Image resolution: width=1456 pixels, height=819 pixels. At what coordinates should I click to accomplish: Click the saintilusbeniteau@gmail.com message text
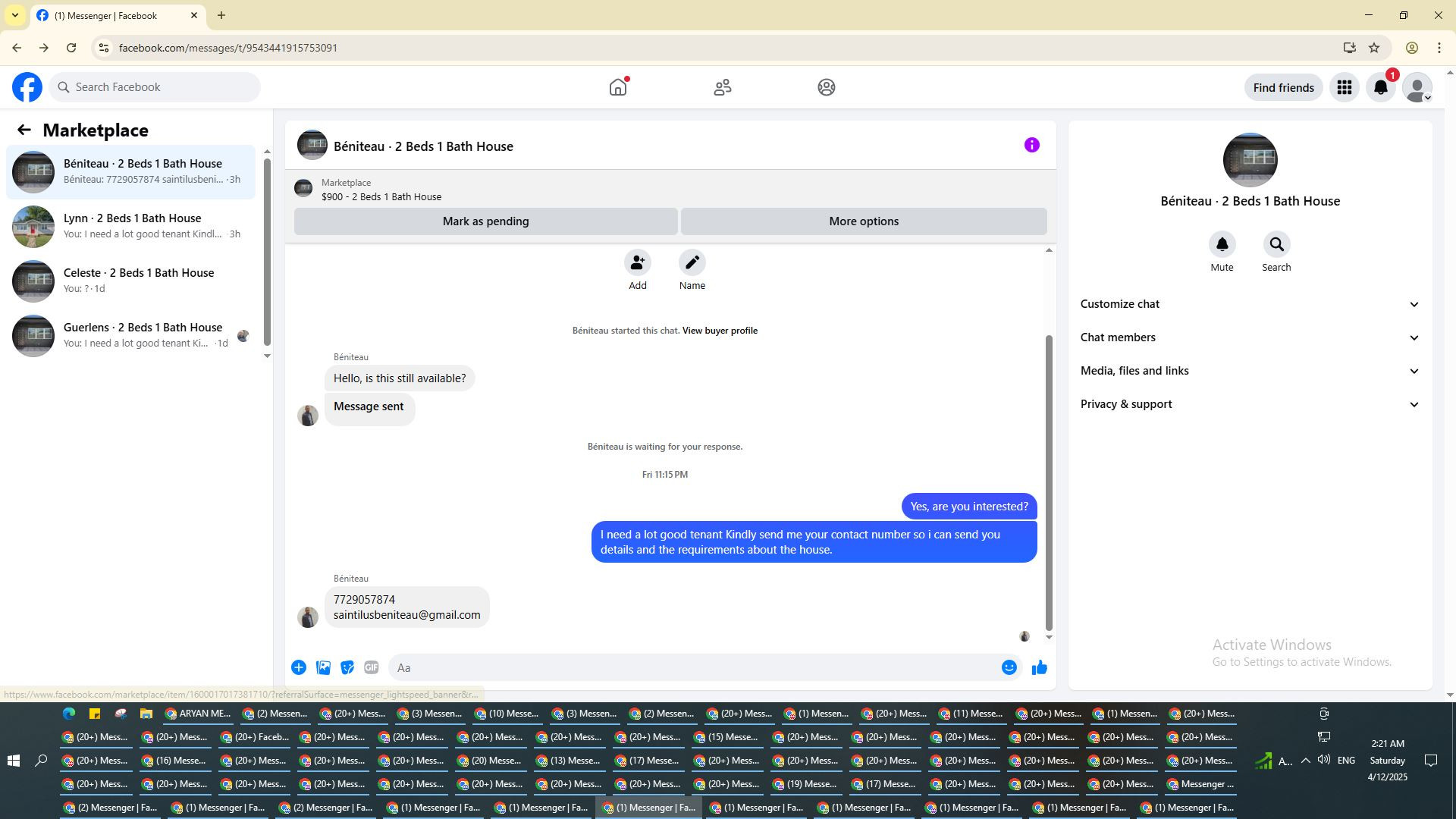407,615
